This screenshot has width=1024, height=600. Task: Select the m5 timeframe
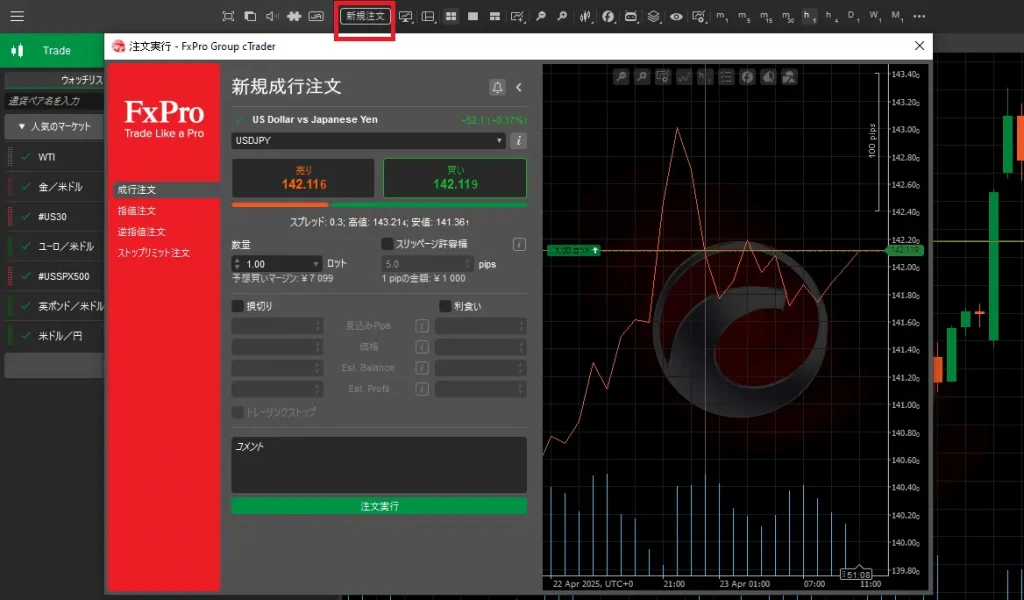tap(744, 16)
